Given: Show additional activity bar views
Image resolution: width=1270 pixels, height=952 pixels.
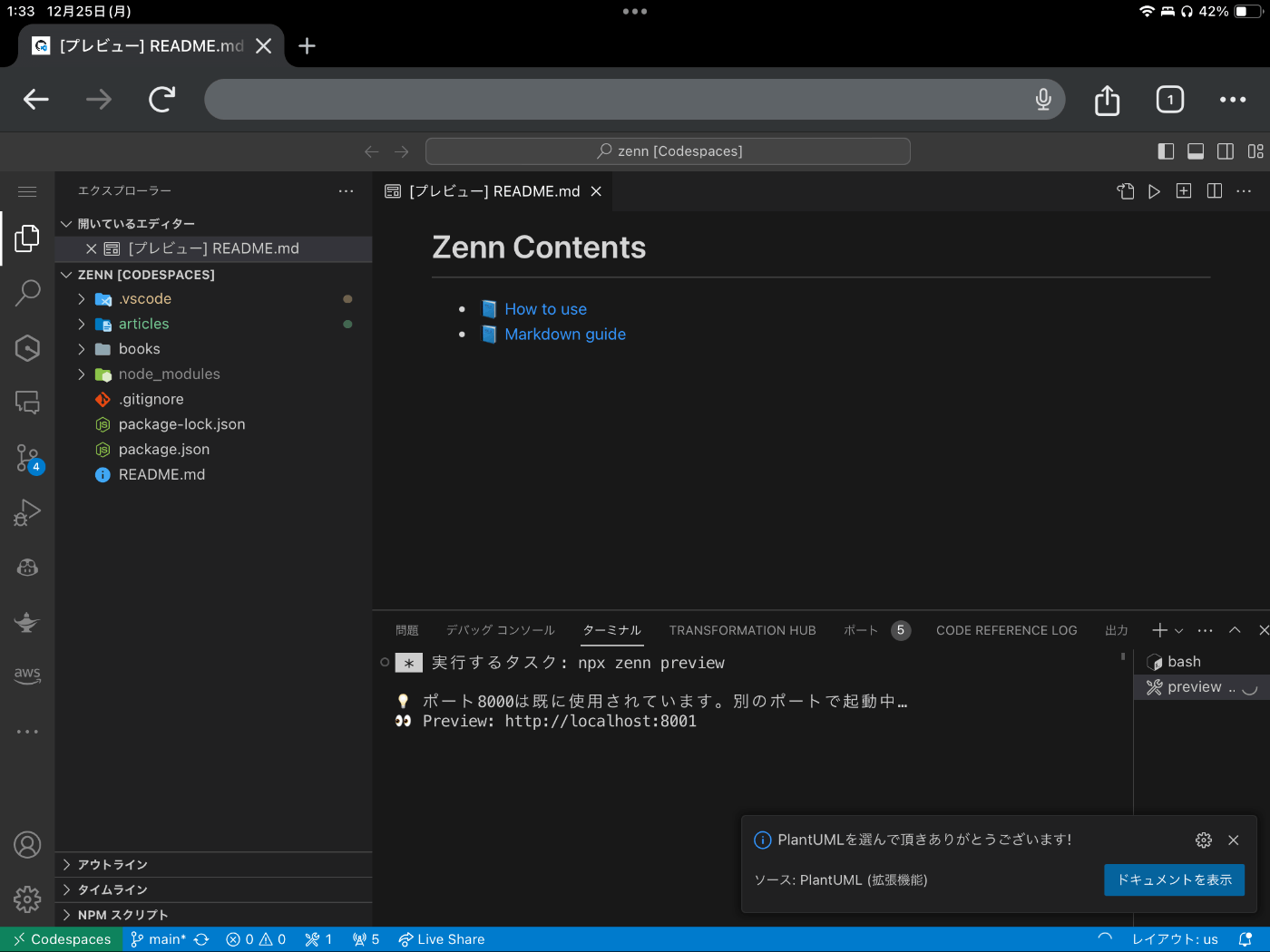Looking at the screenshot, I should pyautogui.click(x=27, y=731).
